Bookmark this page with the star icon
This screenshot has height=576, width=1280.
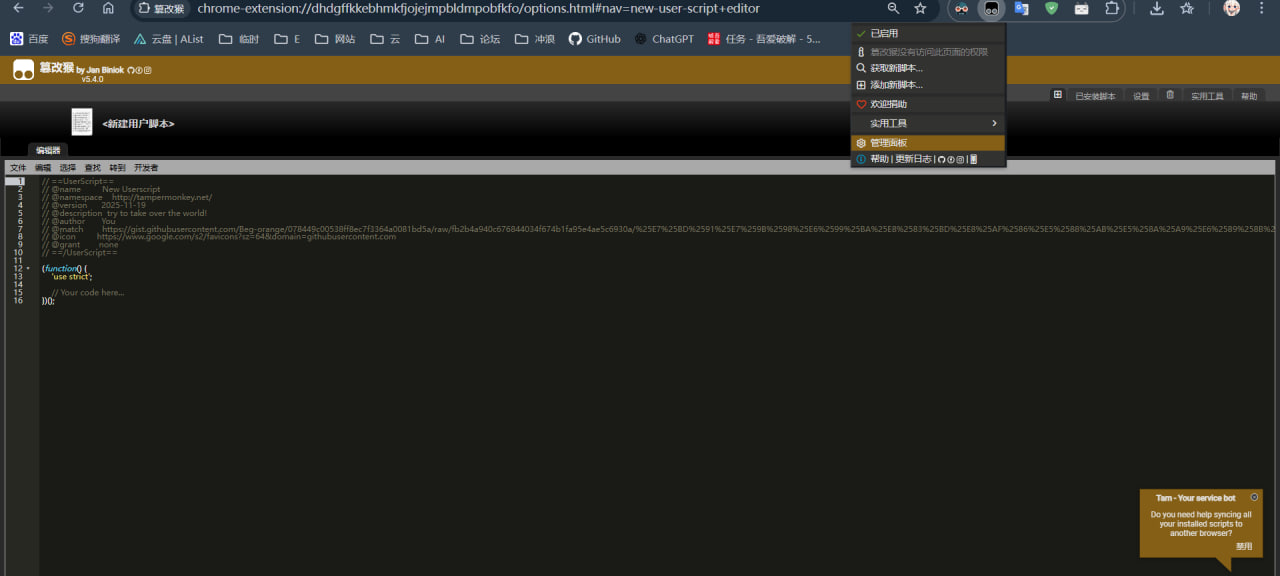pyautogui.click(x=920, y=9)
